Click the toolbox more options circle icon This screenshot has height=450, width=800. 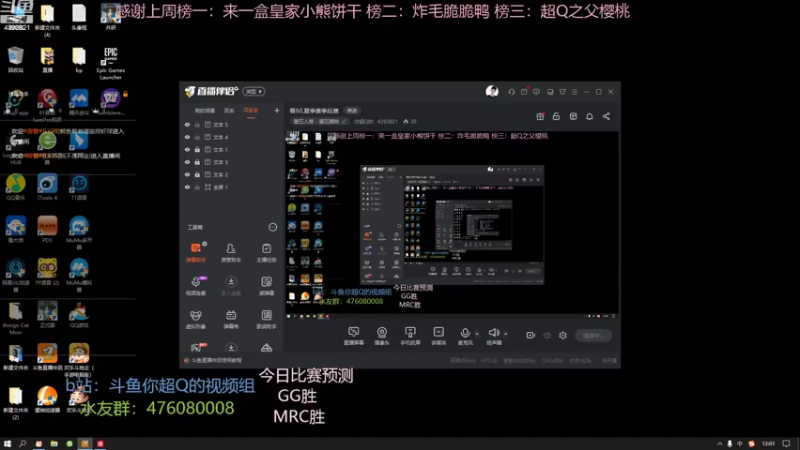tap(272, 227)
